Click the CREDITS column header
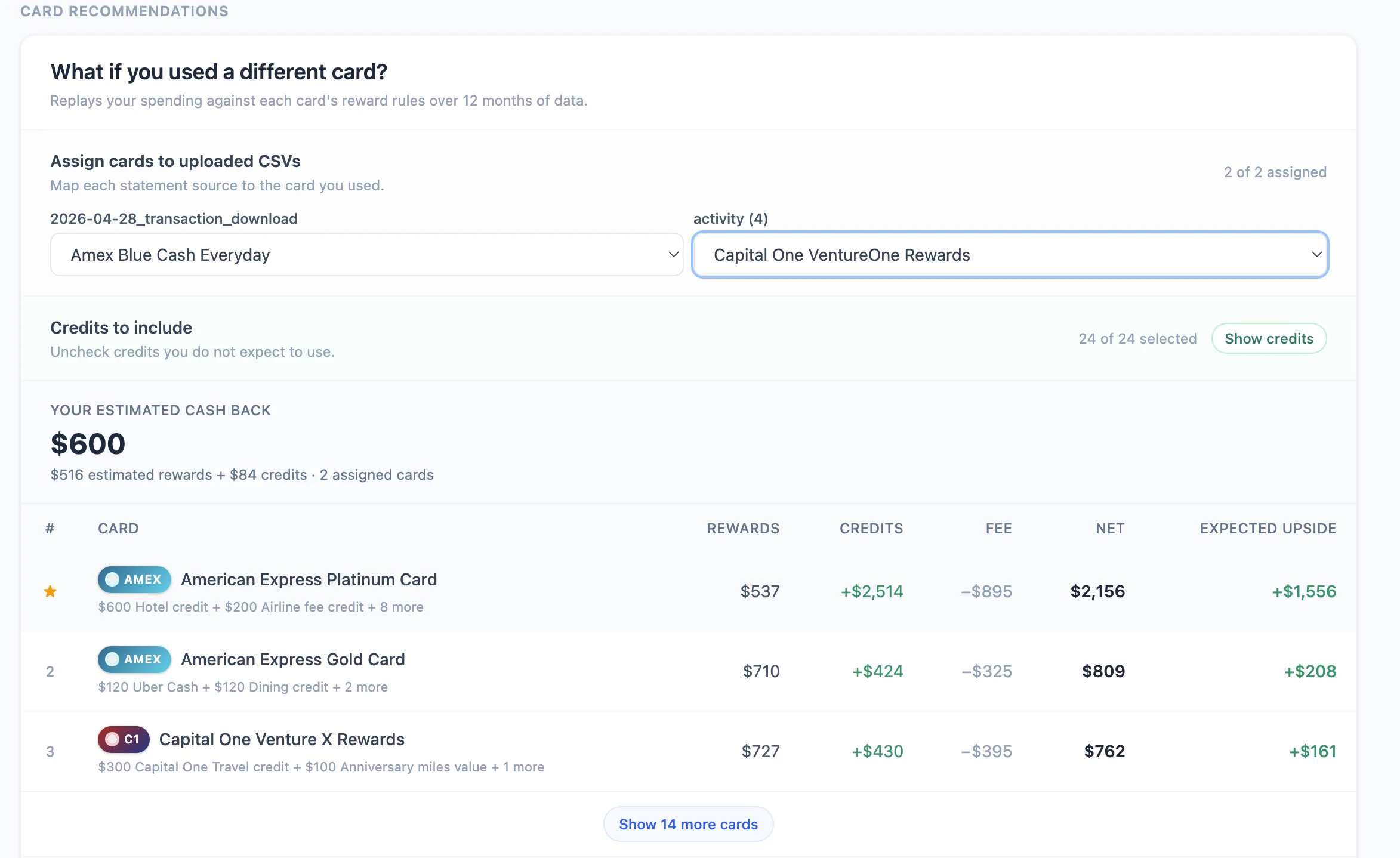This screenshot has width=1400, height=858. 871,529
